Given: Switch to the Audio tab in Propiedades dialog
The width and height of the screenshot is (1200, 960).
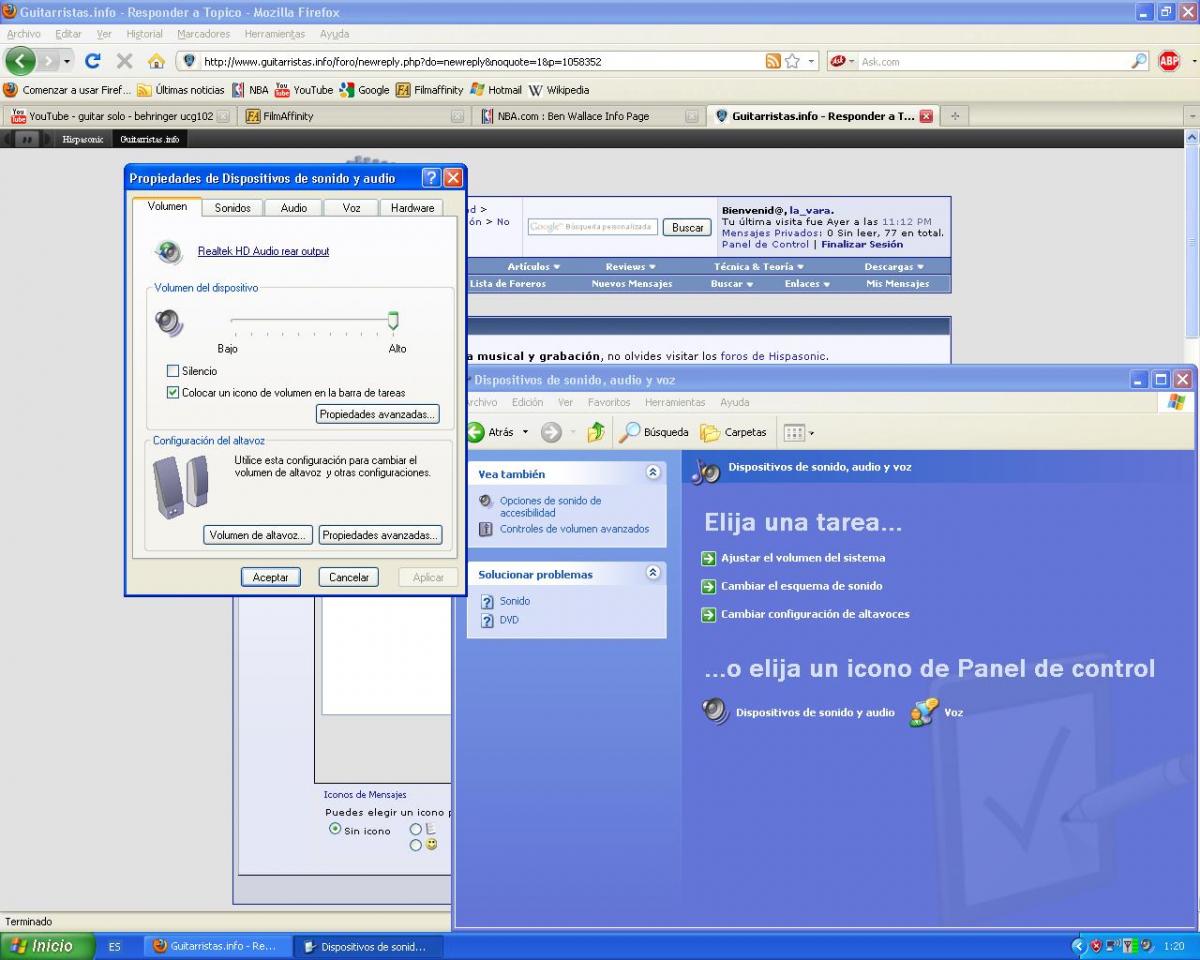Looking at the screenshot, I should (294, 208).
